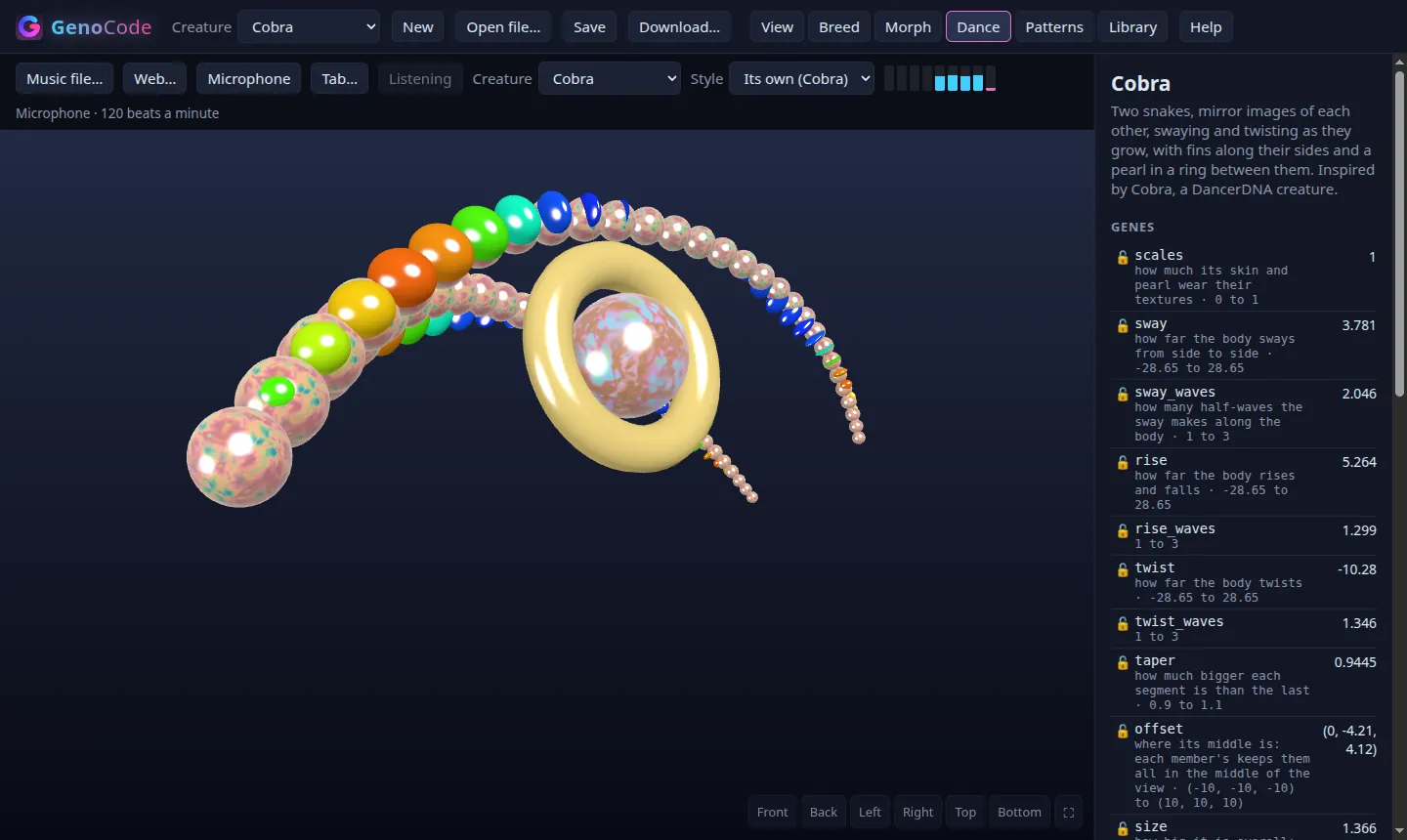Toggle the lock on the twist_waves gene
Image resolution: width=1407 pixels, height=840 pixels.
[x=1123, y=623]
